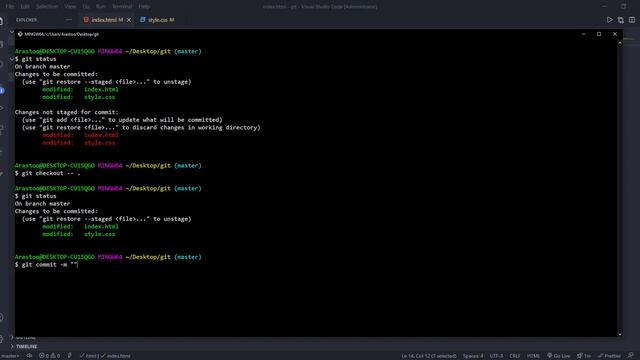Maximize the MINGW64 terminal window
The width and height of the screenshot is (640, 360).
pyautogui.click(x=599, y=34)
